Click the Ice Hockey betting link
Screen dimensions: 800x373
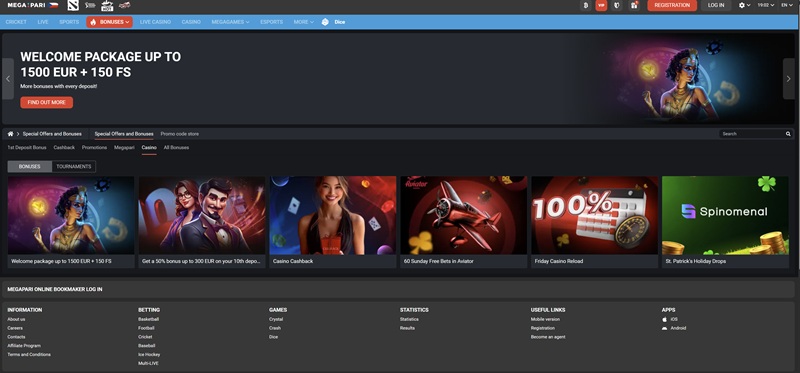pos(149,354)
